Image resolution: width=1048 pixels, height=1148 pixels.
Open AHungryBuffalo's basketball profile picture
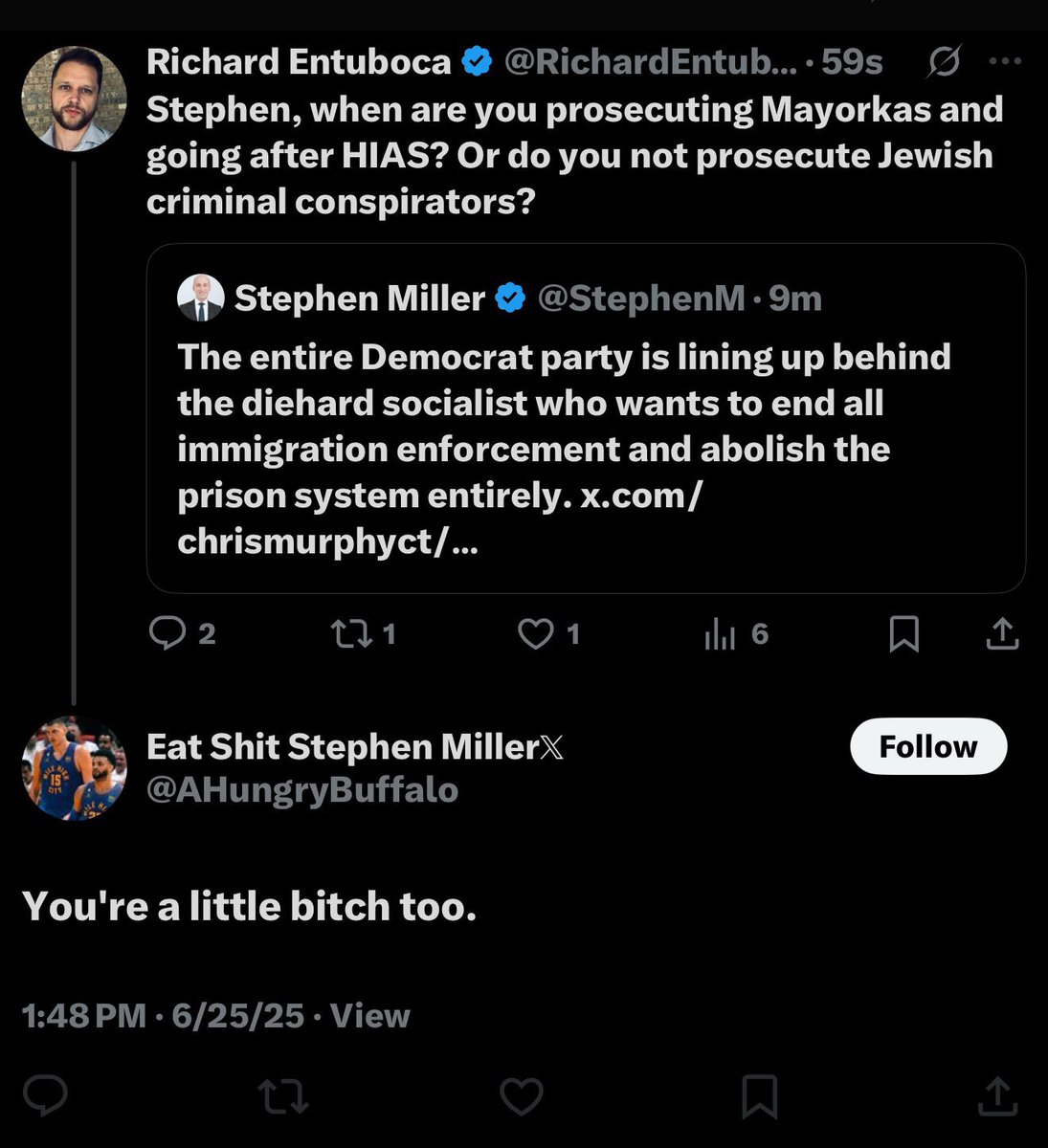pos(74,767)
